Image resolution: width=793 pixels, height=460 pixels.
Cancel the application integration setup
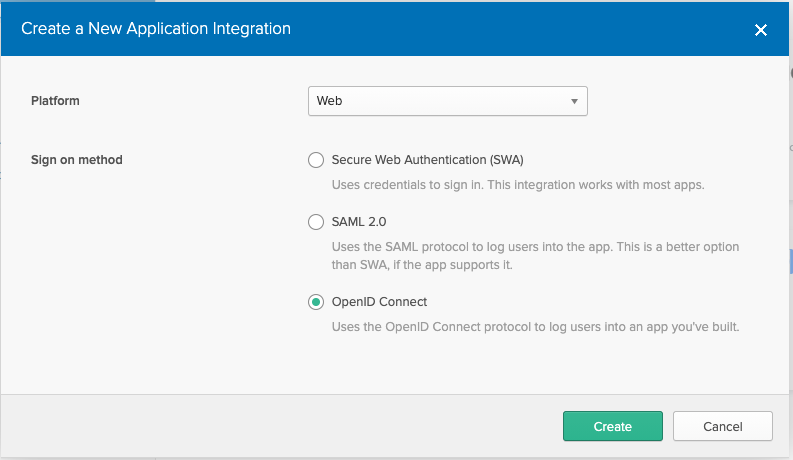pyautogui.click(x=722, y=426)
